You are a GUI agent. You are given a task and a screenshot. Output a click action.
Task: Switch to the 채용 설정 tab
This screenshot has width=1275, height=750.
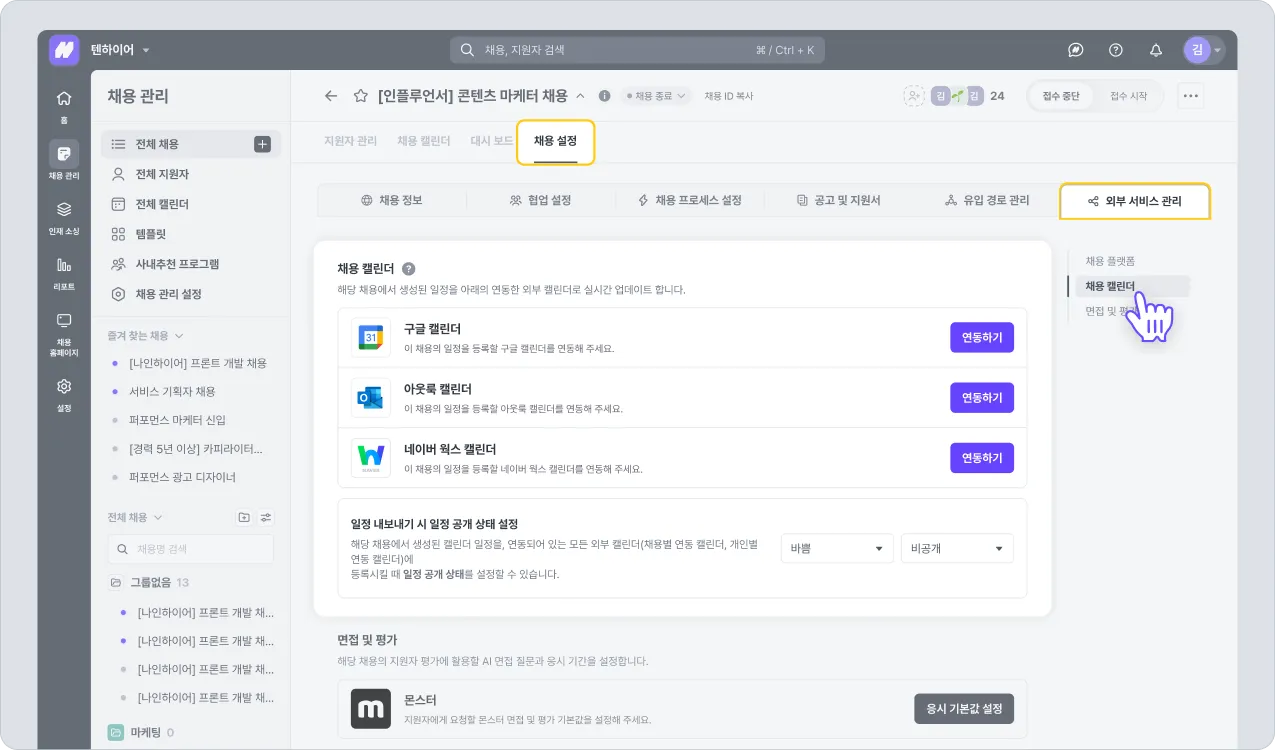[x=555, y=141]
